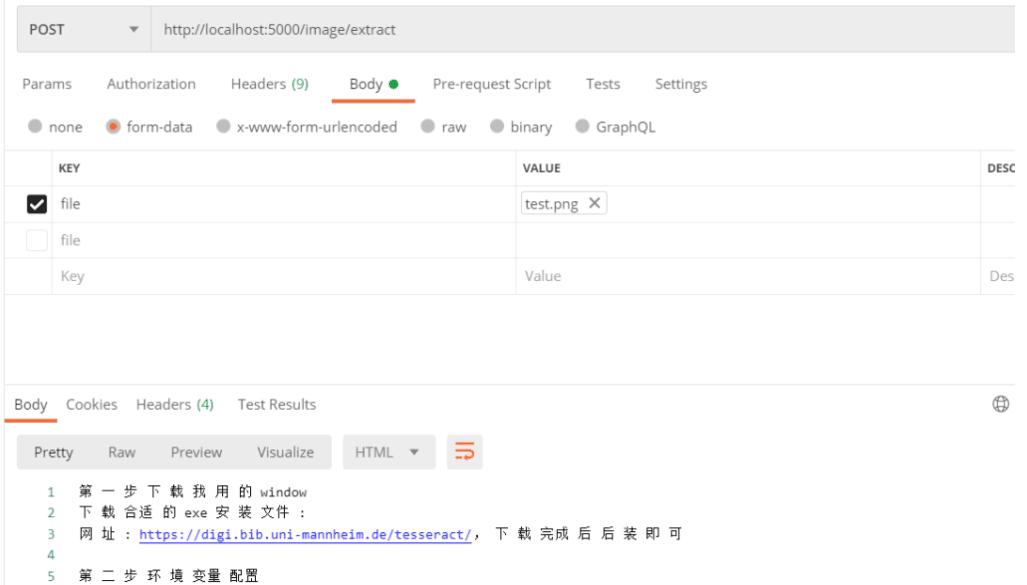Switch response view to Pretty
Screen dimensions: 1027x585
point(54,452)
